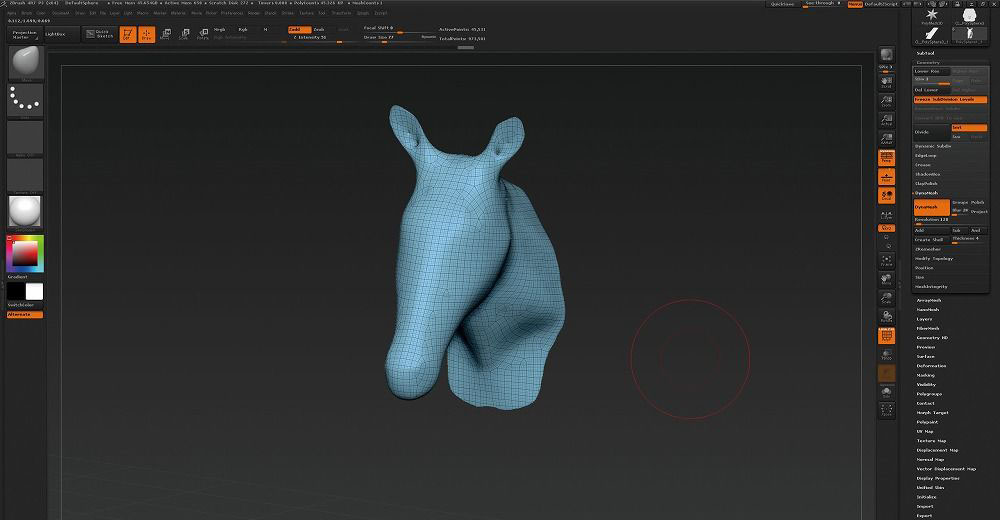The width and height of the screenshot is (1000, 520).
Task: Select the star-shaped PolyMesh3D tool thumbnail
Action: click(932, 15)
